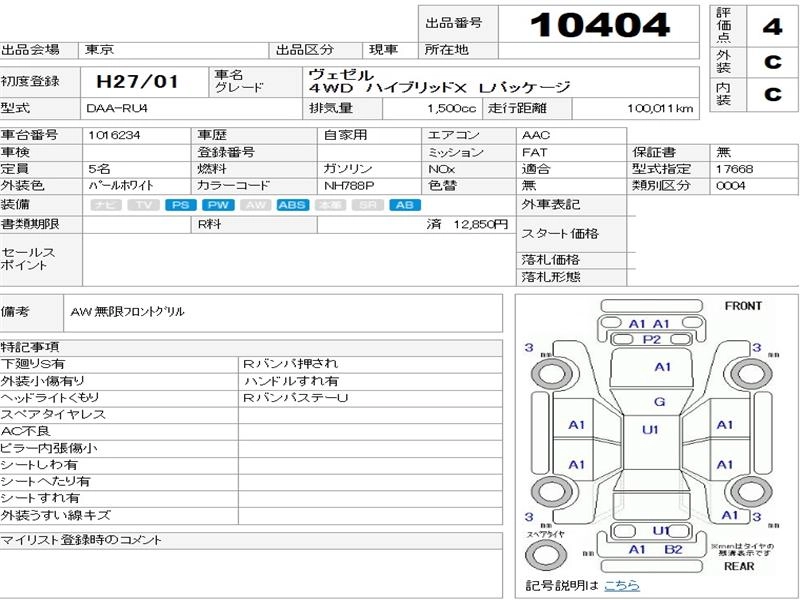This screenshot has height=600, width=800.
Task: Click the exterior color パールホワイト
Action: pos(121,186)
